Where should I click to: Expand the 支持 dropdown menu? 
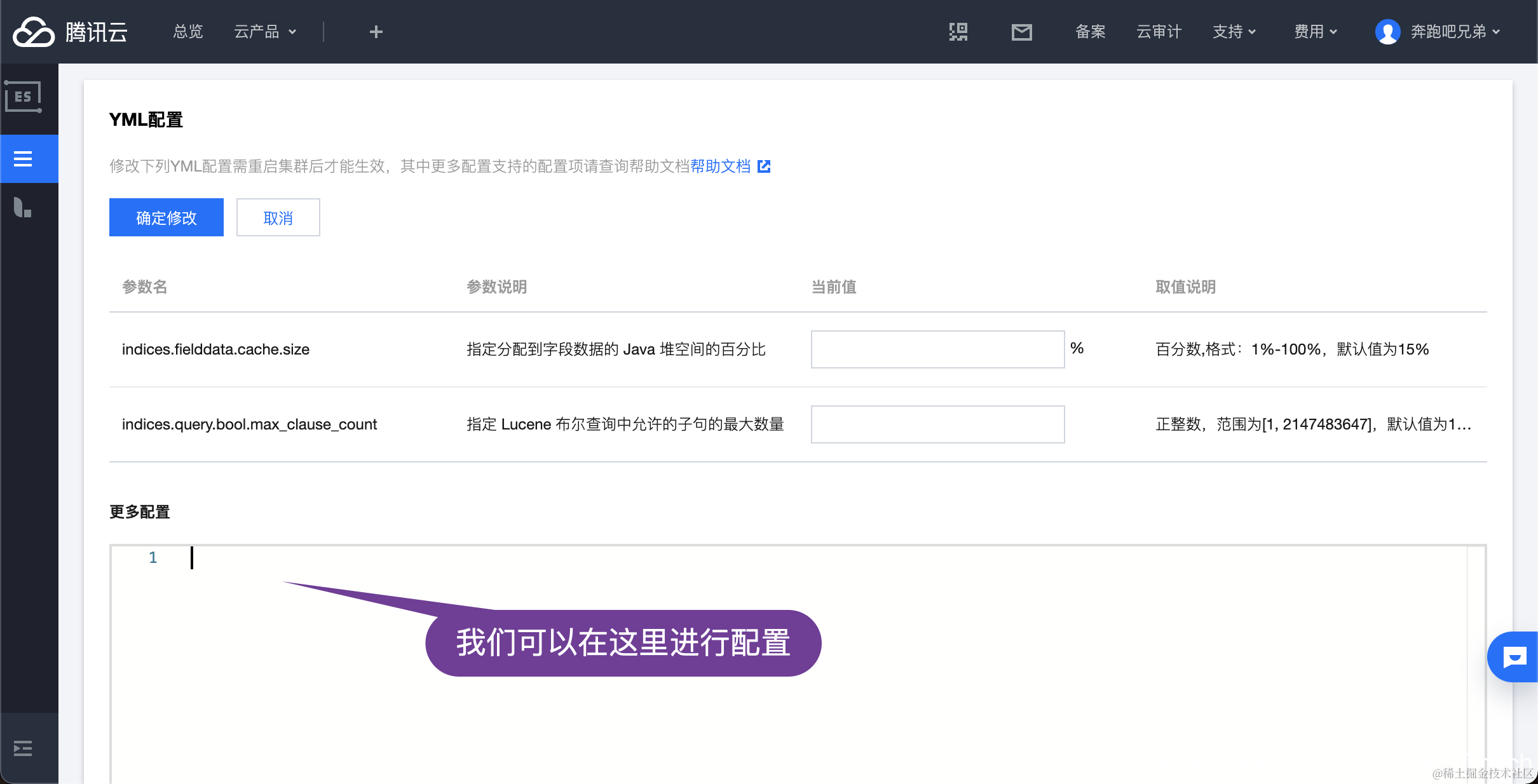click(x=1234, y=32)
